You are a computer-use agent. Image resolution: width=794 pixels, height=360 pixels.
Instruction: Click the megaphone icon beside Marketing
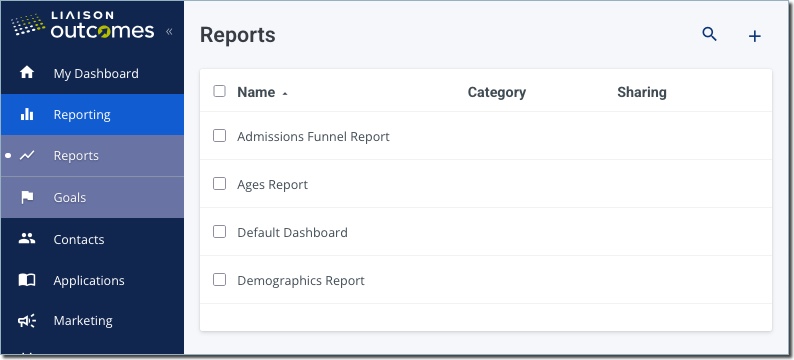point(27,321)
